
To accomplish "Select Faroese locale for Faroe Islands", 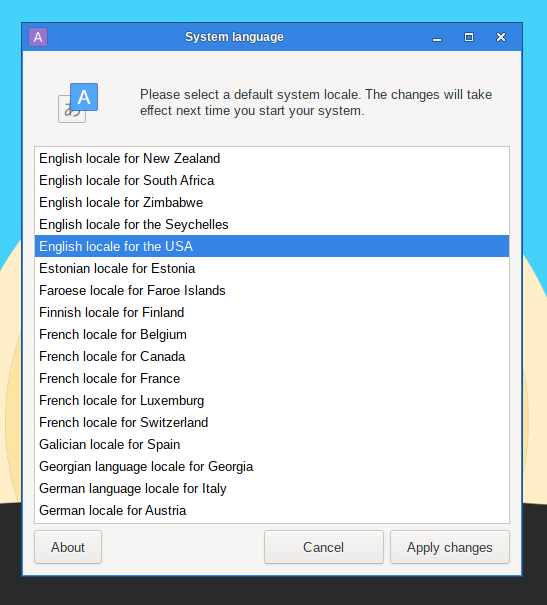I will 272,290.
